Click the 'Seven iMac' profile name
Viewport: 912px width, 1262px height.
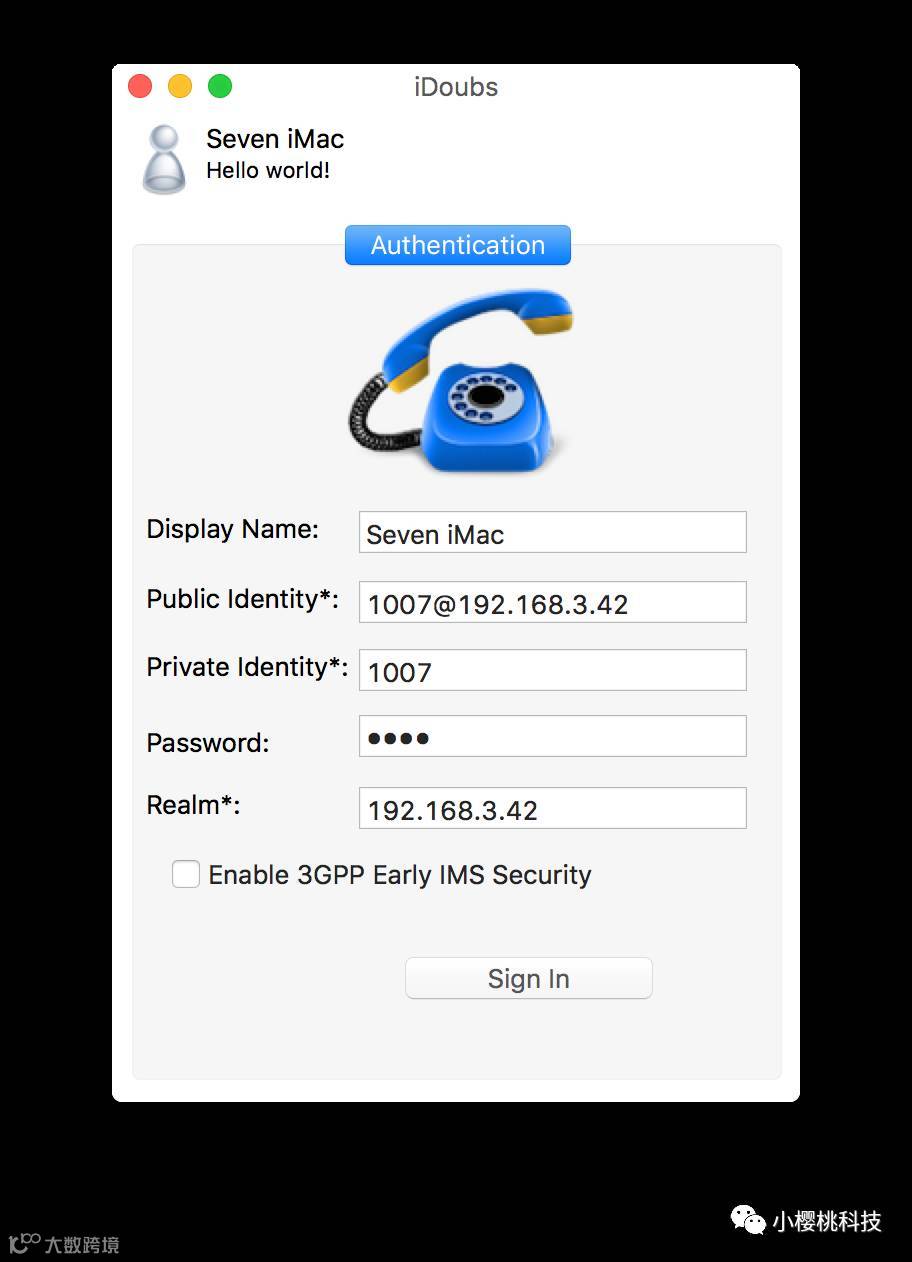coord(275,139)
